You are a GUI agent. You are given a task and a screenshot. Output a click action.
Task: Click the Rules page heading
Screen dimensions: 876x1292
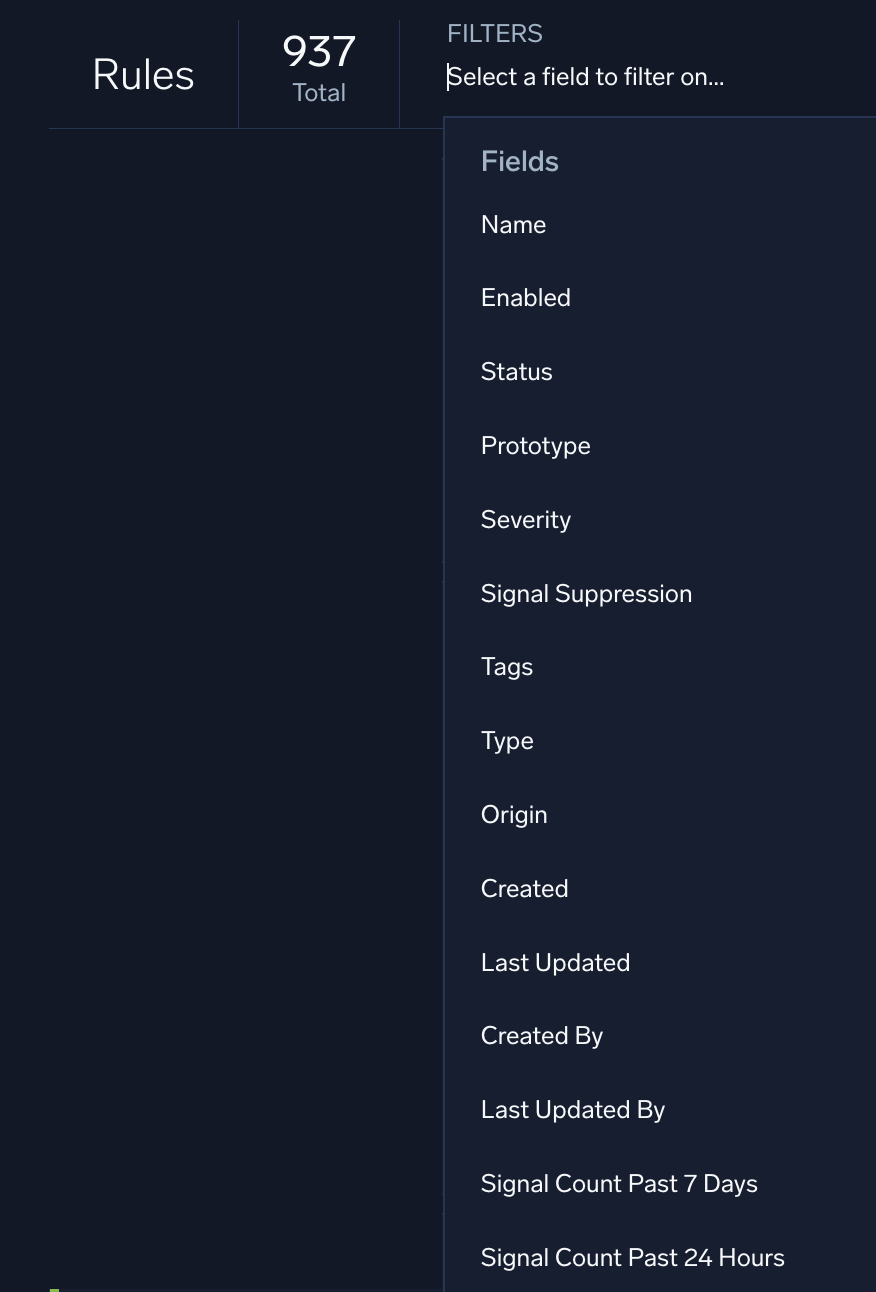[143, 75]
